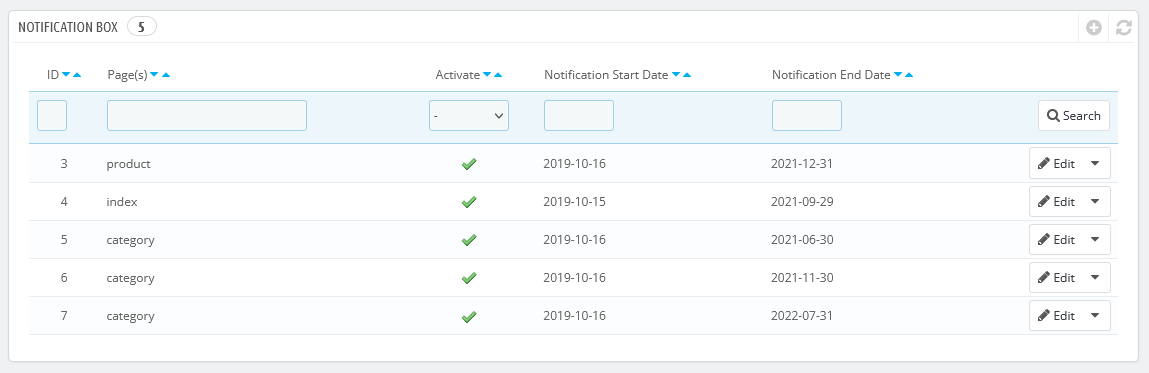Toggle active checkmark for product row

click(x=469, y=164)
